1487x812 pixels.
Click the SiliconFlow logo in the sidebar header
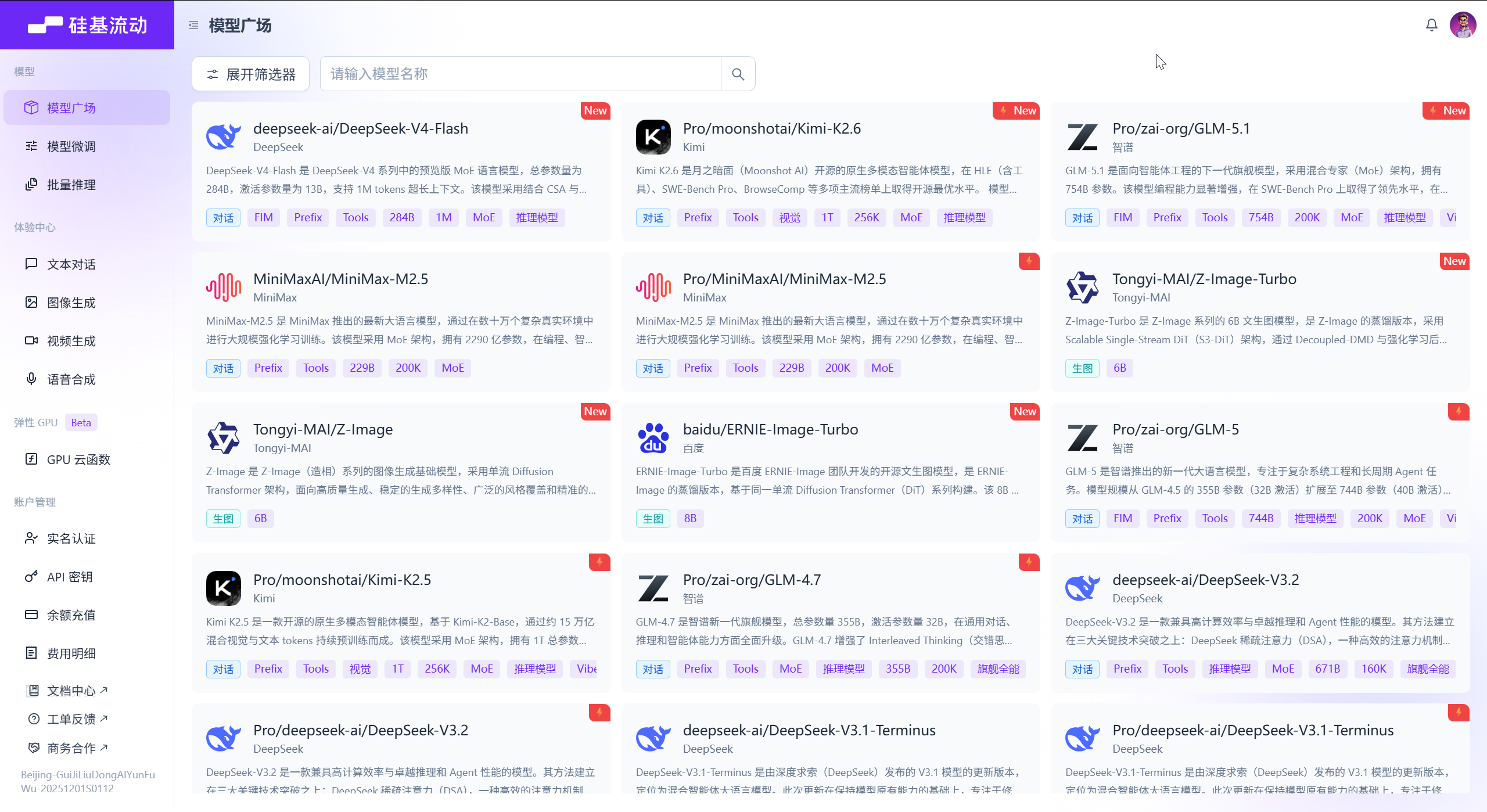tap(88, 25)
